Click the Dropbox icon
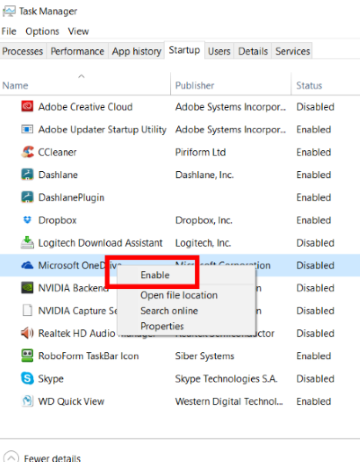360x462 pixels. pos(27,220)
